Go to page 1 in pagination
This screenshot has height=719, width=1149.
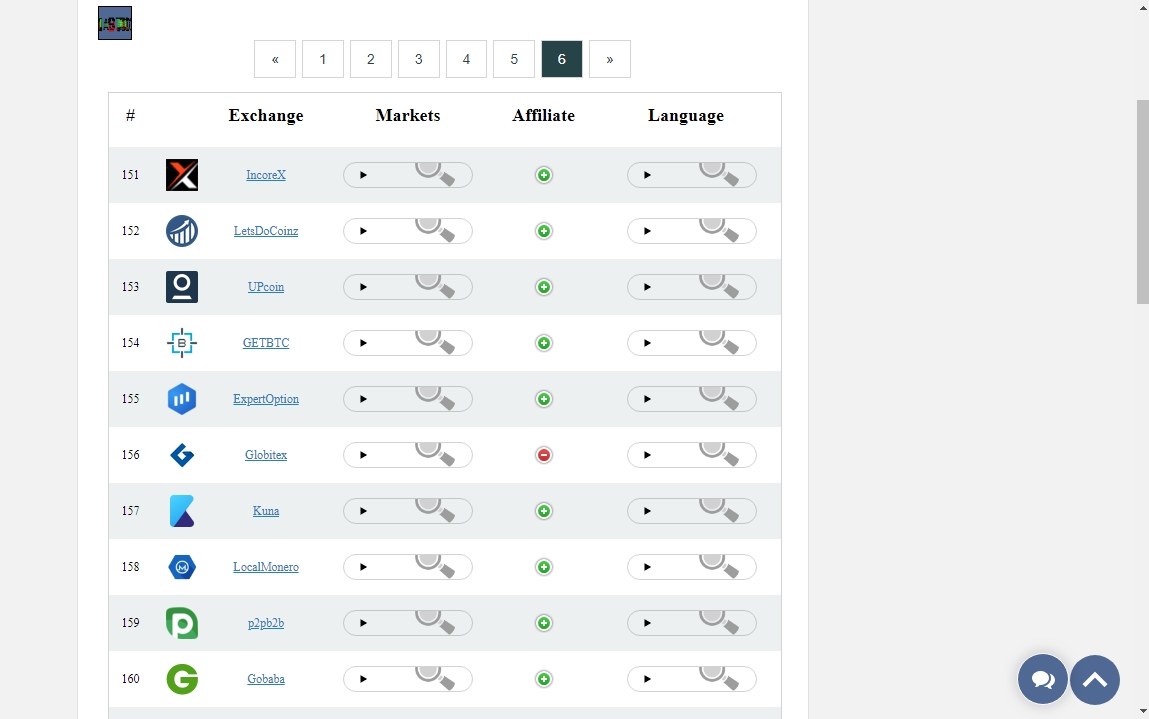323,59
